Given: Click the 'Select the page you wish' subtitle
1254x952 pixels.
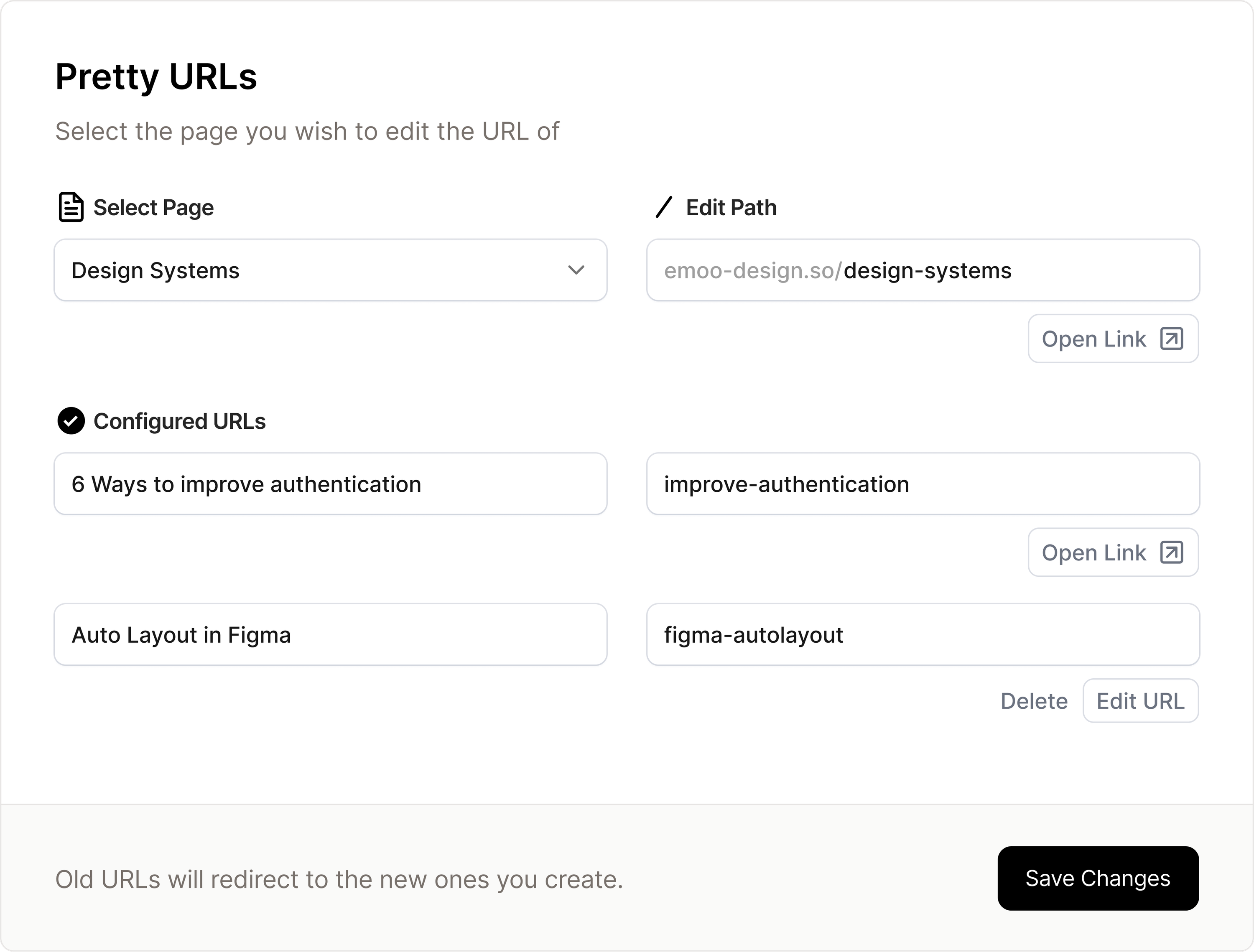Looking at the screenshot, I should (x=307, y=132).
